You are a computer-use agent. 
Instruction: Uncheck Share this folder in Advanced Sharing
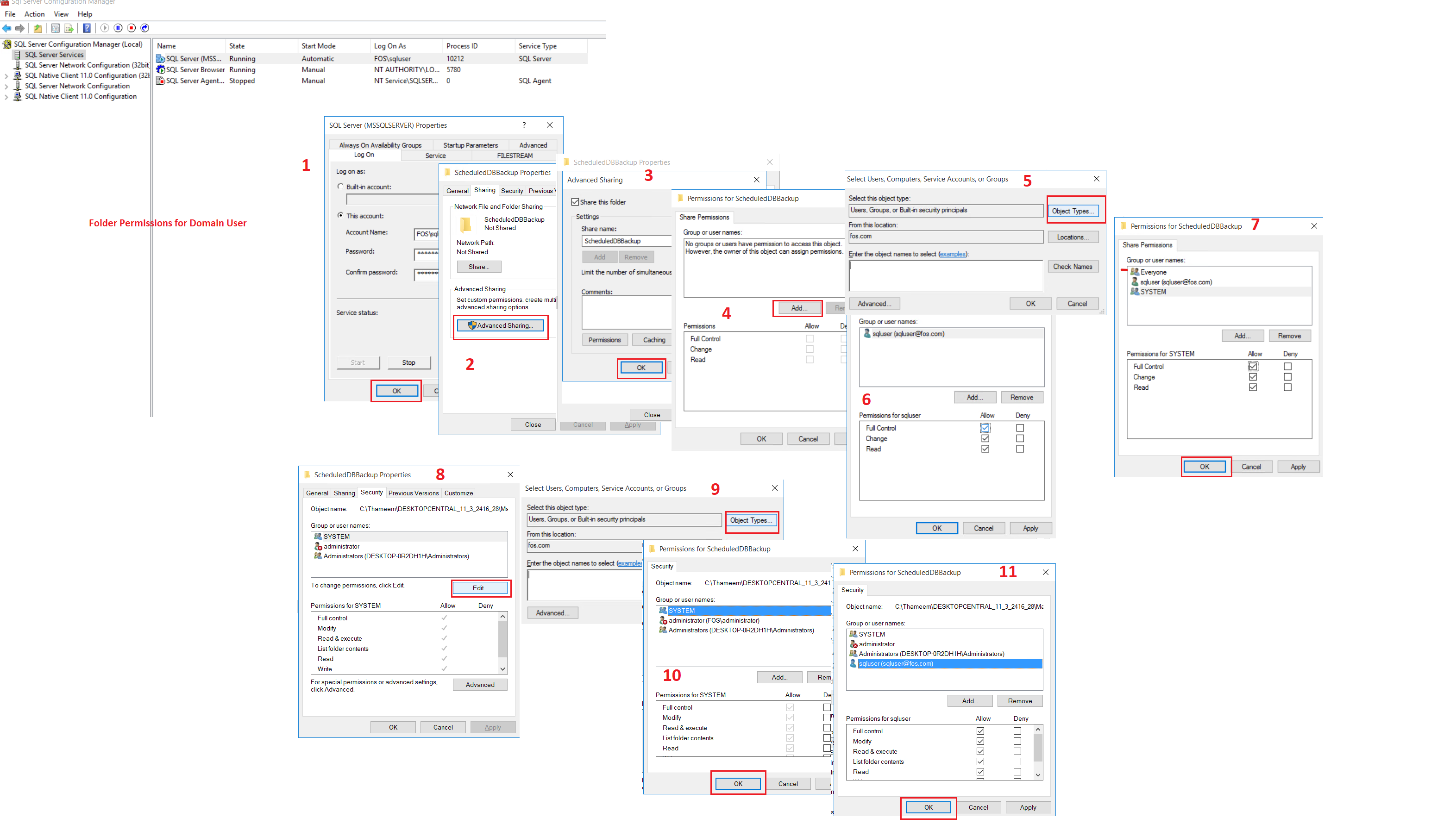[x=575, y=201]
